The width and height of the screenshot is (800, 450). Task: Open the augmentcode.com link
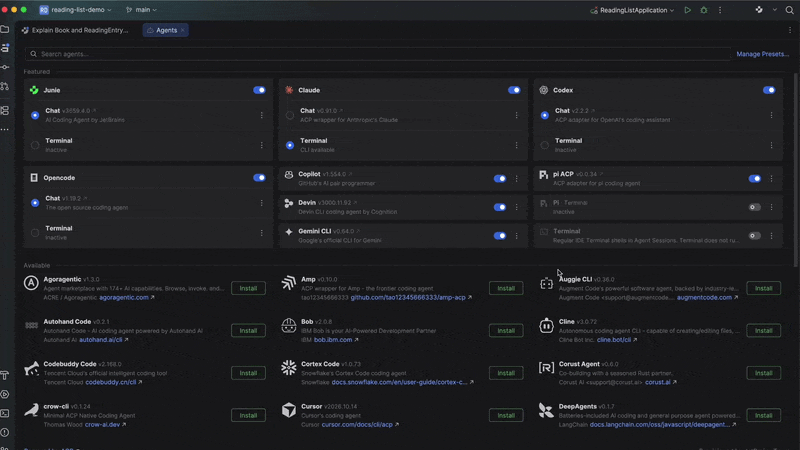[x=704, y=297]
